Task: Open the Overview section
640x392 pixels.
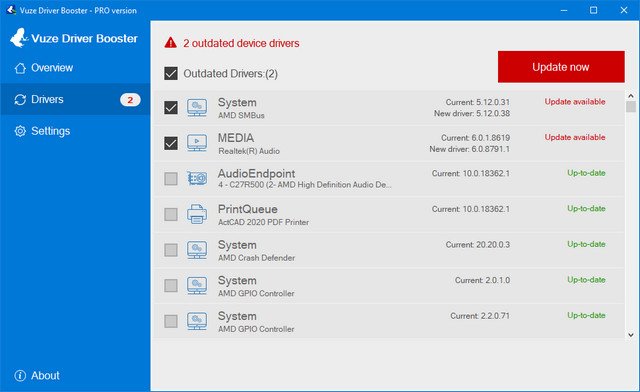Action: 75,68
